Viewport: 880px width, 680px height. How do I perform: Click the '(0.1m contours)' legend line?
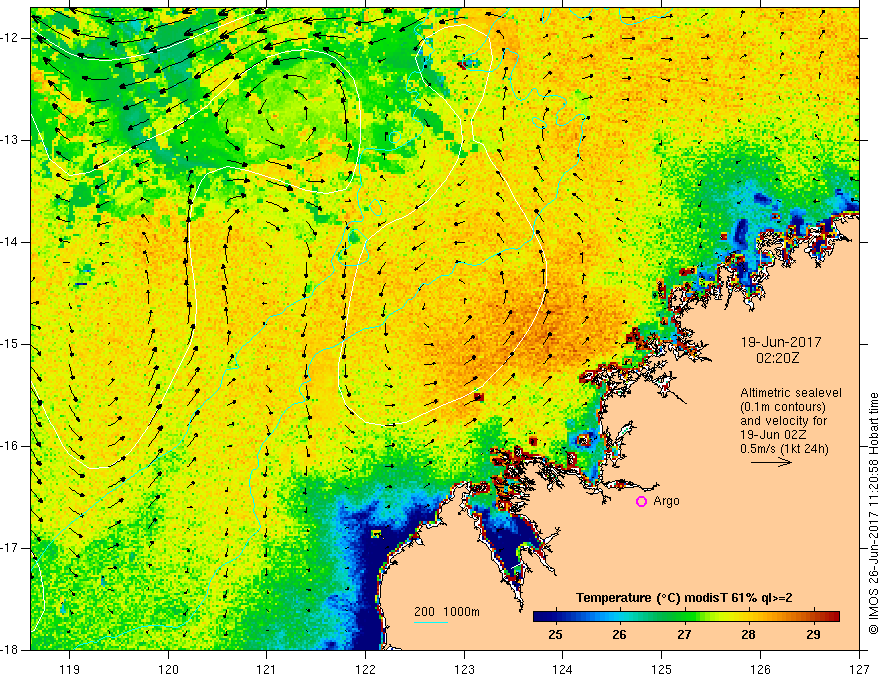click(x=783, y=407)
